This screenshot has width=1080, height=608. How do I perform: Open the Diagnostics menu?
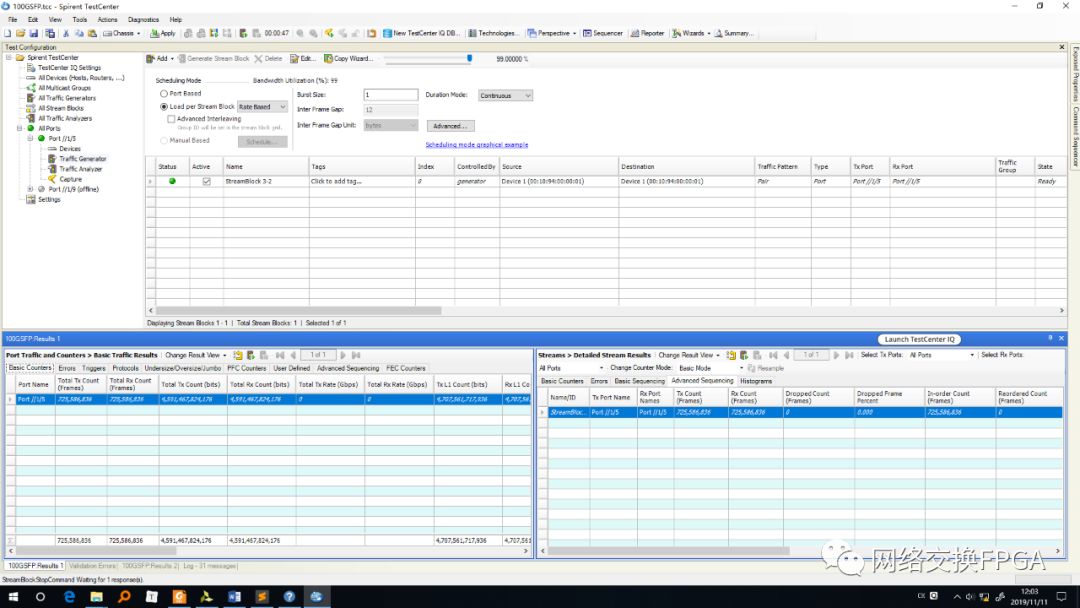[143, 19]
